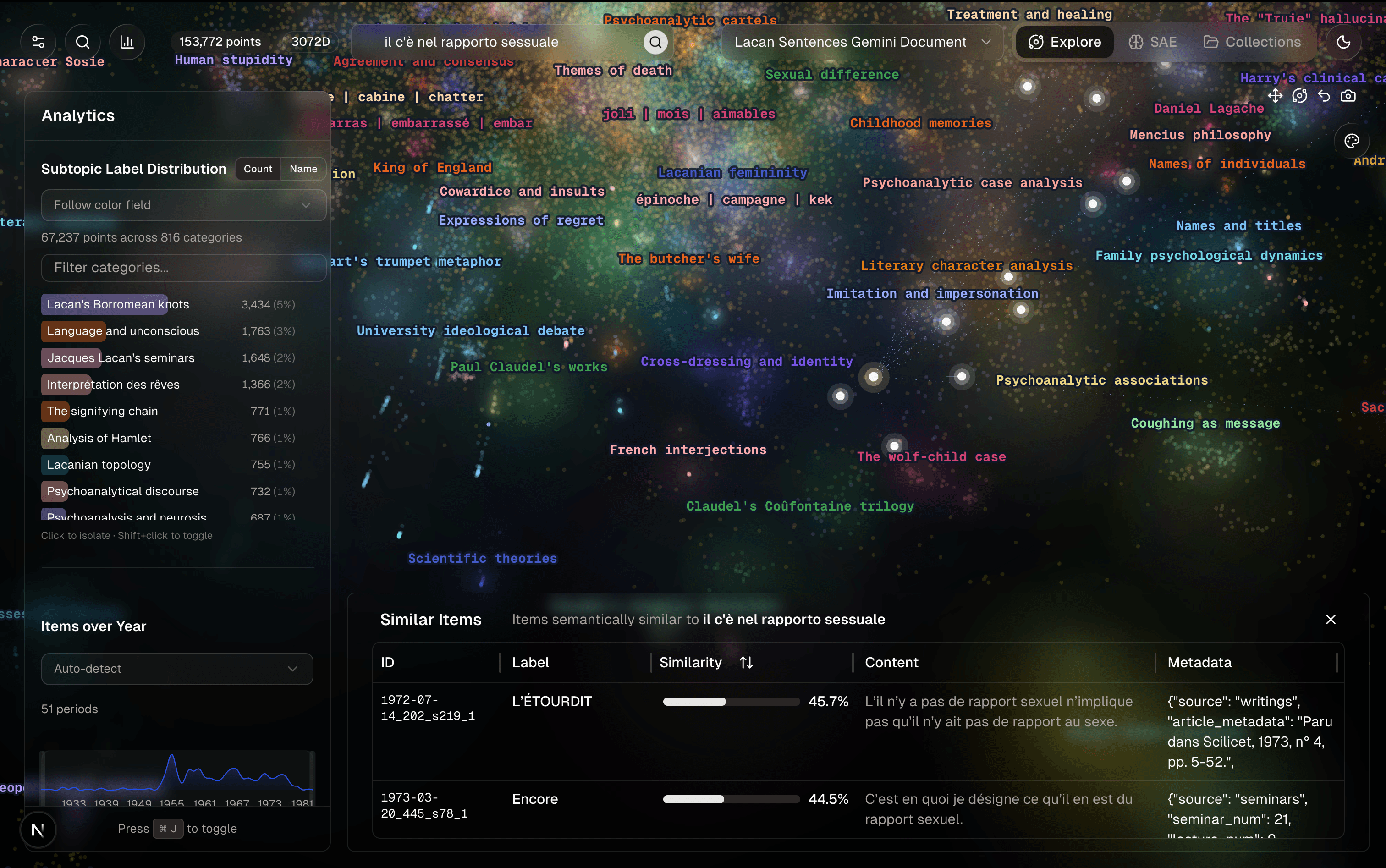Isolate Jacques Lacan's seminars category
This screenshot has width=1386, height=868.
click(168, 357)
